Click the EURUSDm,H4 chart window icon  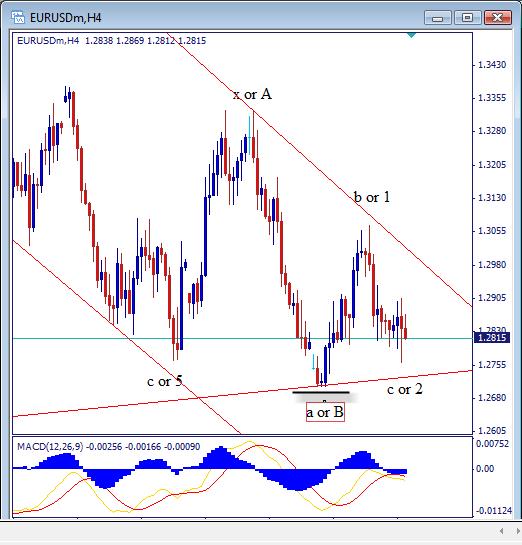click(x=18, y=17)
